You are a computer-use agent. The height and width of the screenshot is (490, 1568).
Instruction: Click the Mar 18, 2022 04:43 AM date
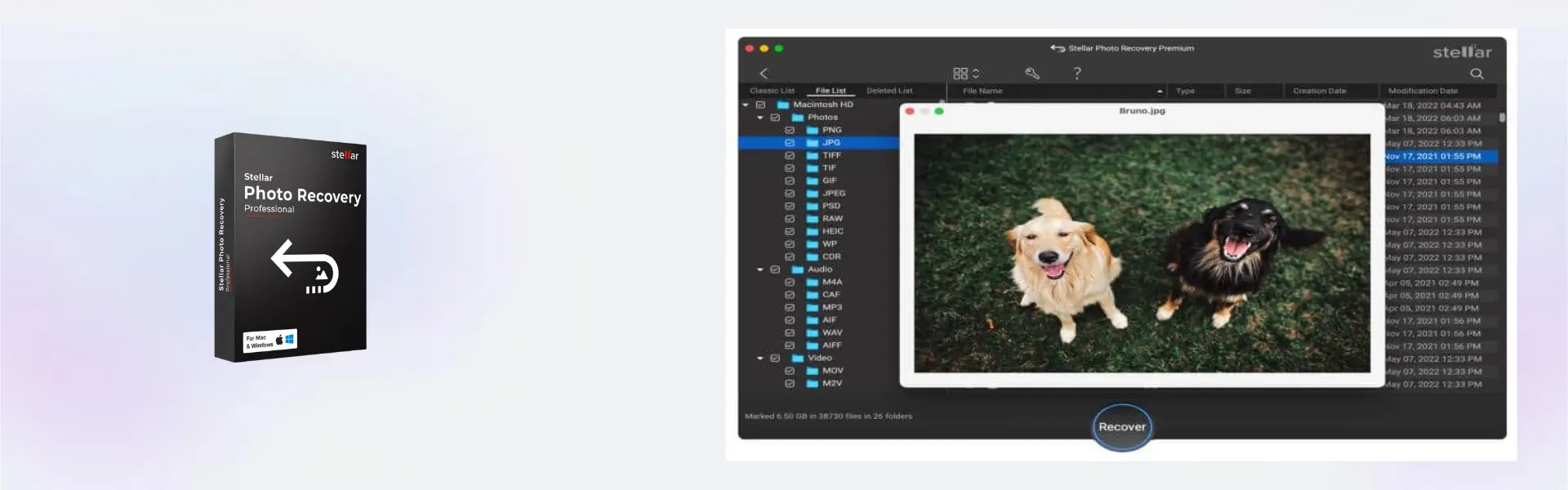pos(1433,105)
